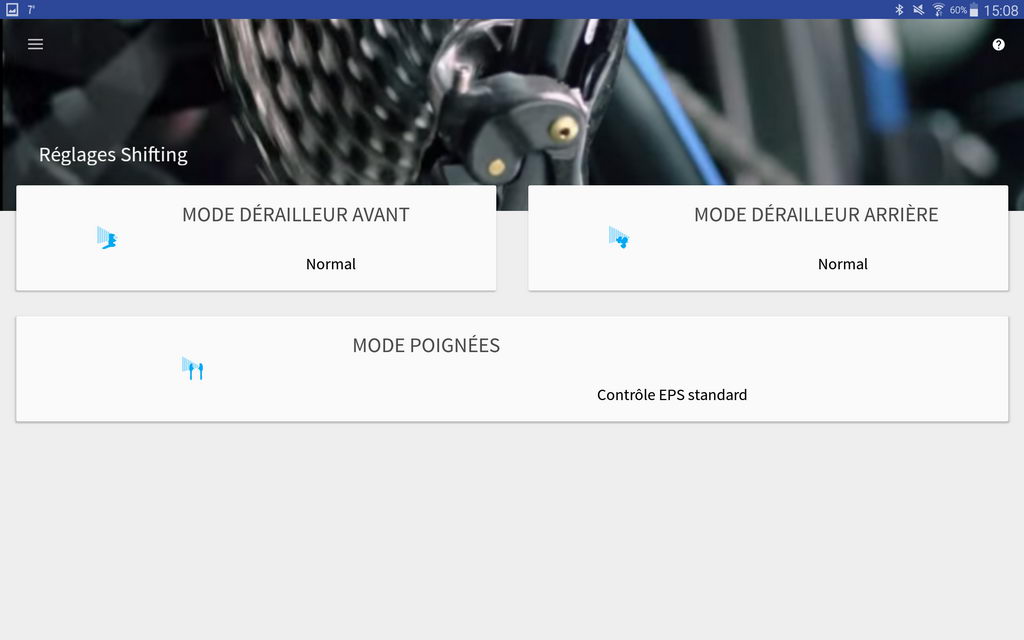Tap the Bluetooth status bar icon
Image resolution: width=1024 pixels, height=640 pixels.
tap(899, 10)
